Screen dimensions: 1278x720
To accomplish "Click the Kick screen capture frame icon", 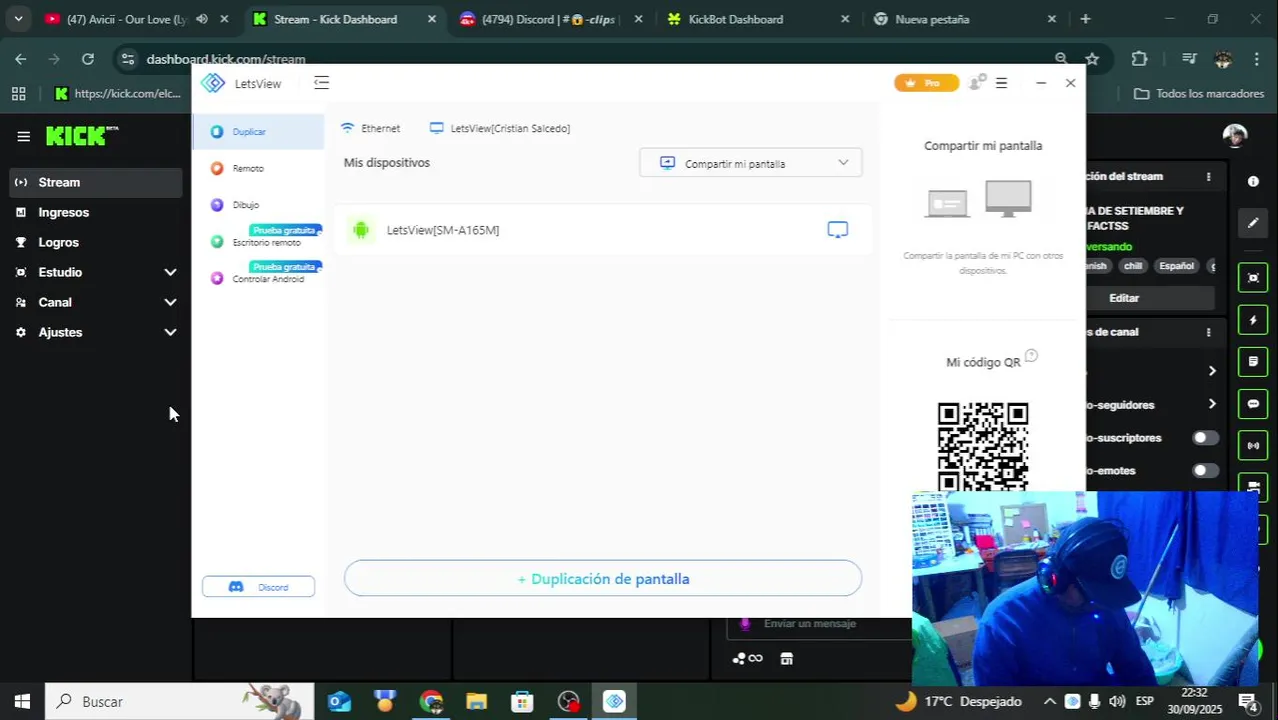I will [1253, 278].
